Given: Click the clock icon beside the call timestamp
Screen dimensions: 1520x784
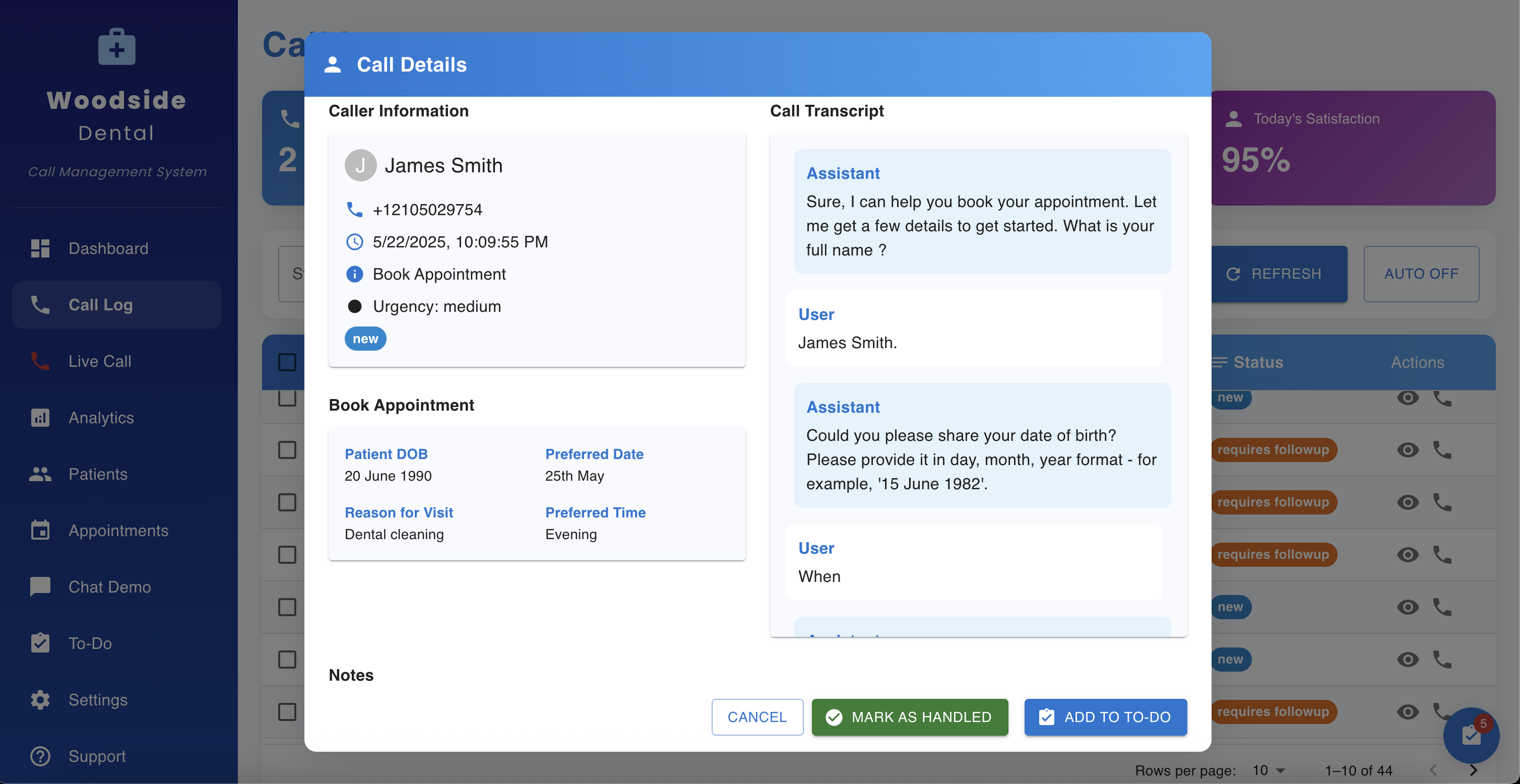Looking at the screenshot, I should (354, 242).
